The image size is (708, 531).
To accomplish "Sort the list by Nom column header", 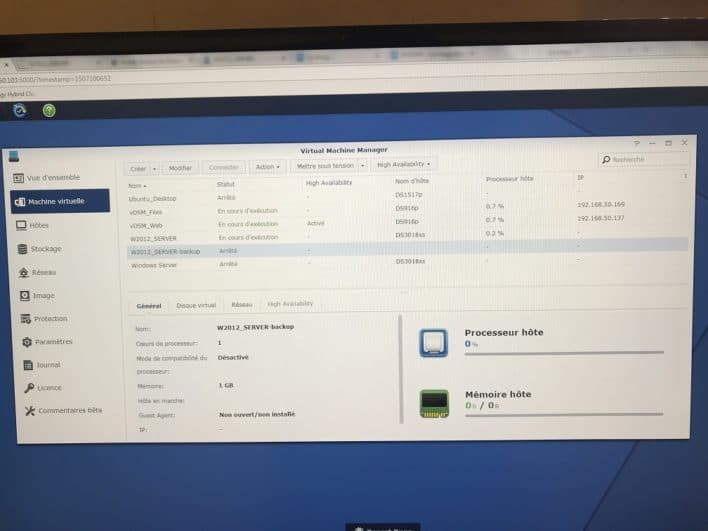I will (x=137, y=185).
